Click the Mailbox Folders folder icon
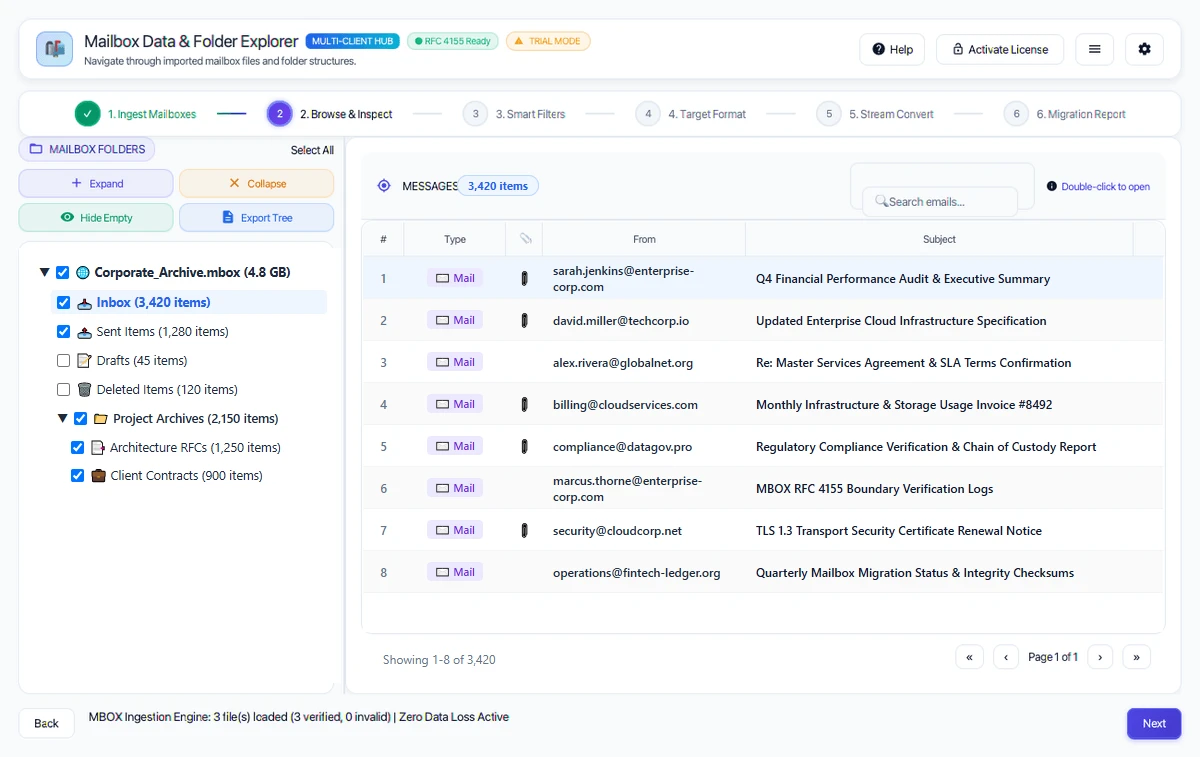The width and height of the screenshot is (1200, 757). point(36,149)
